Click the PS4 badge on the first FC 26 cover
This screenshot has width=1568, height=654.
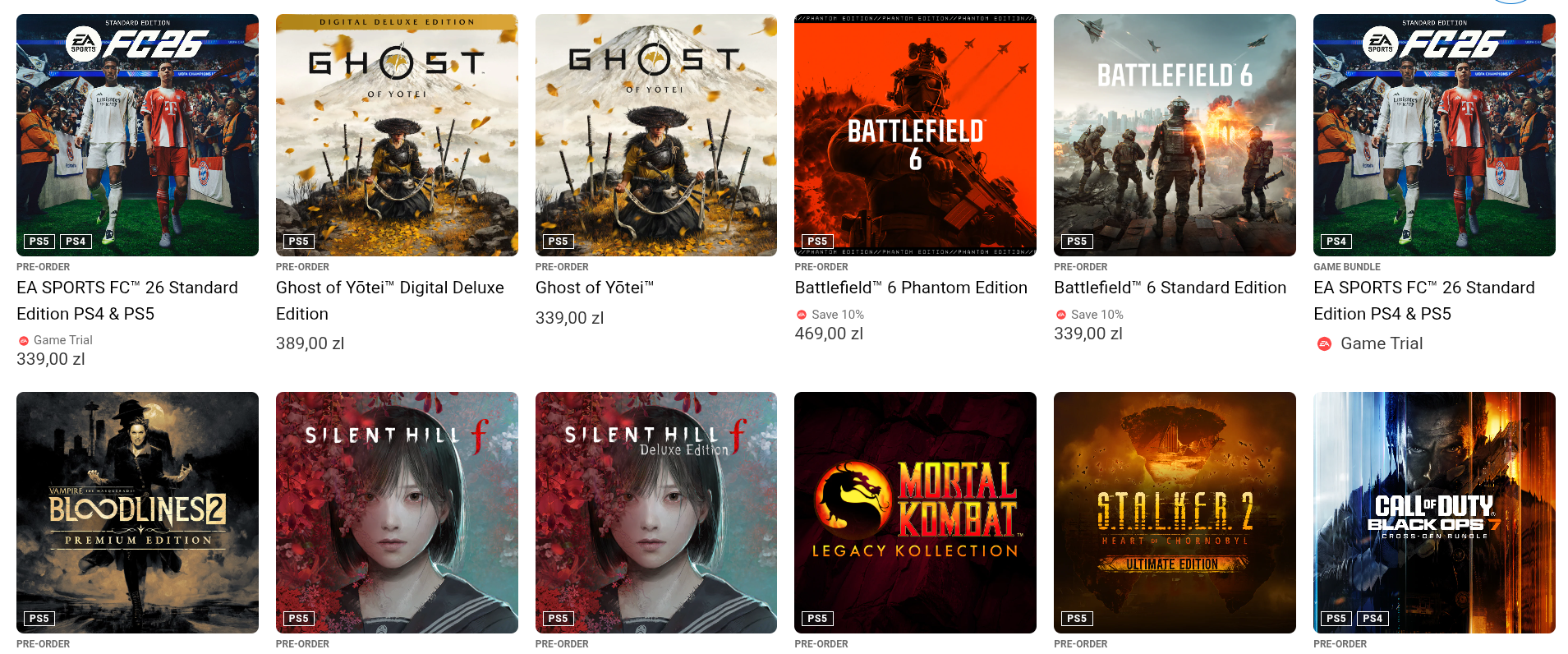76,242
